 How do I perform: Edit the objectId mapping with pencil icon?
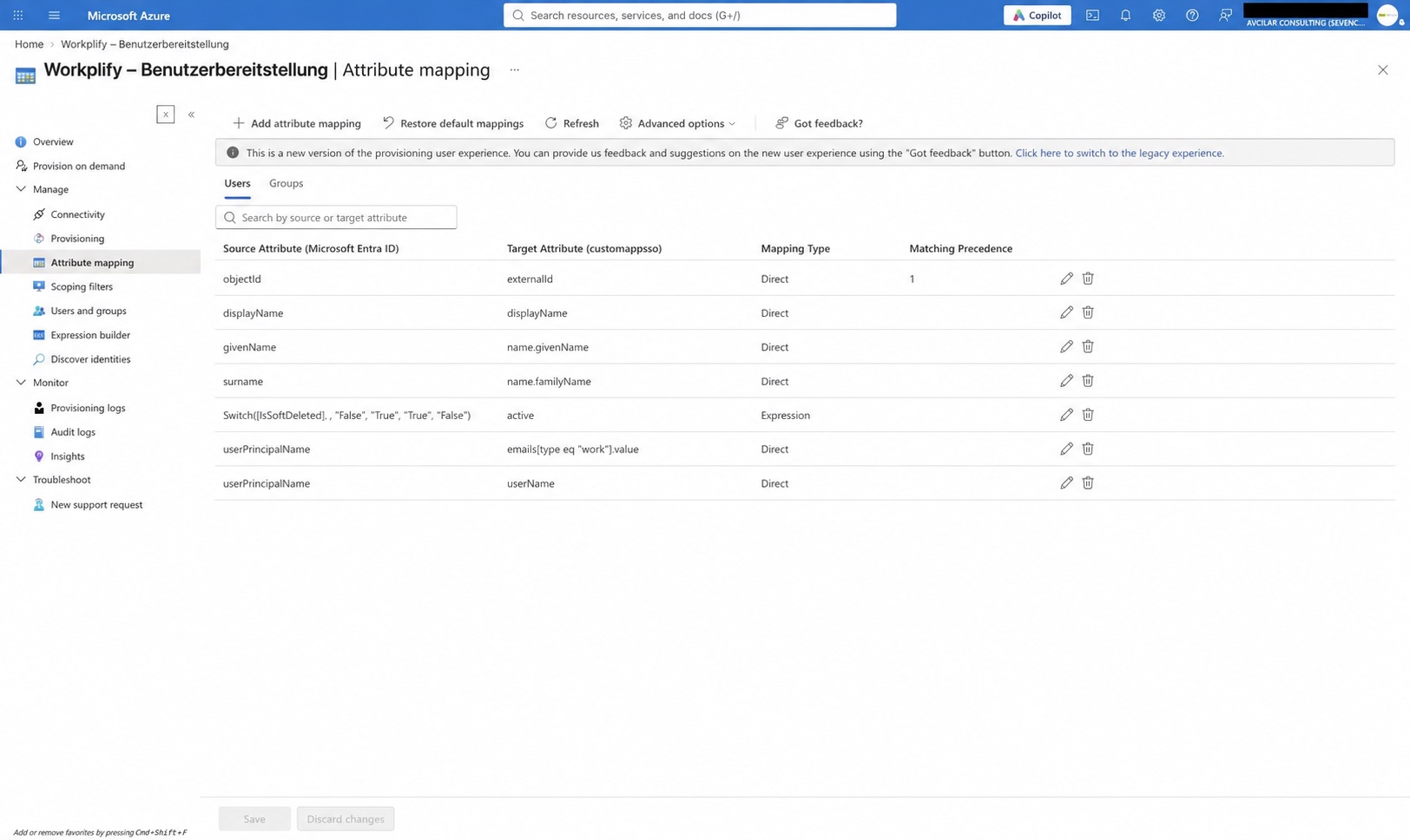coord(1066,279)
